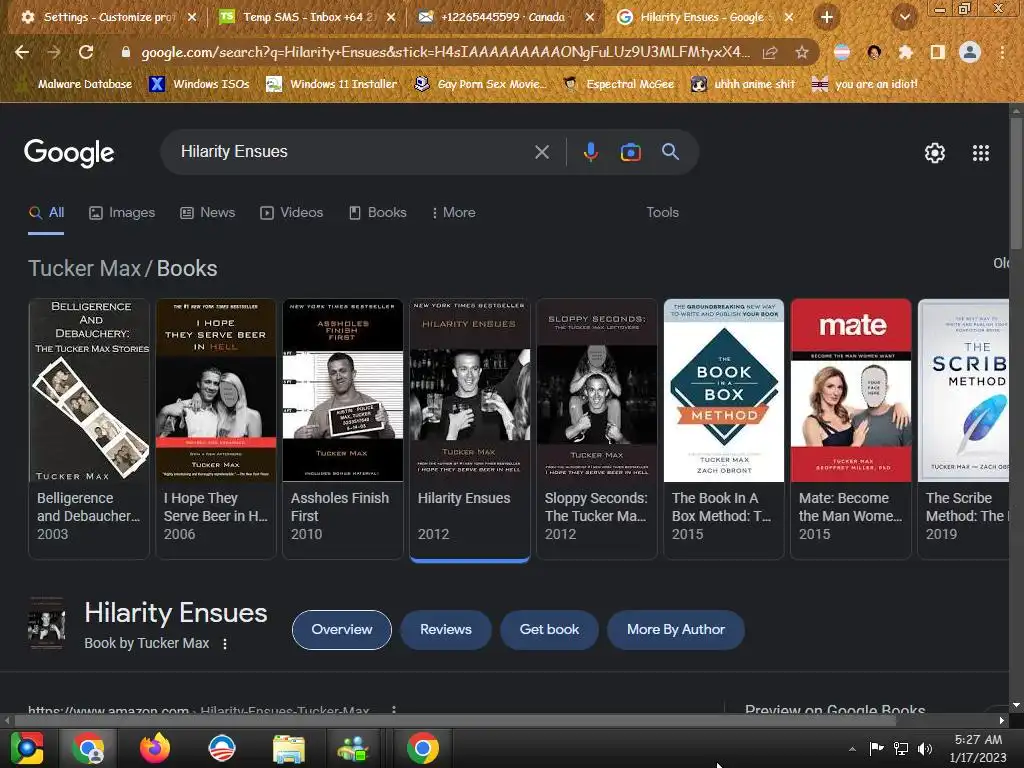Click the vertical scrollbar thumb
The image size is (1024, 768).
click(1016, 183)
